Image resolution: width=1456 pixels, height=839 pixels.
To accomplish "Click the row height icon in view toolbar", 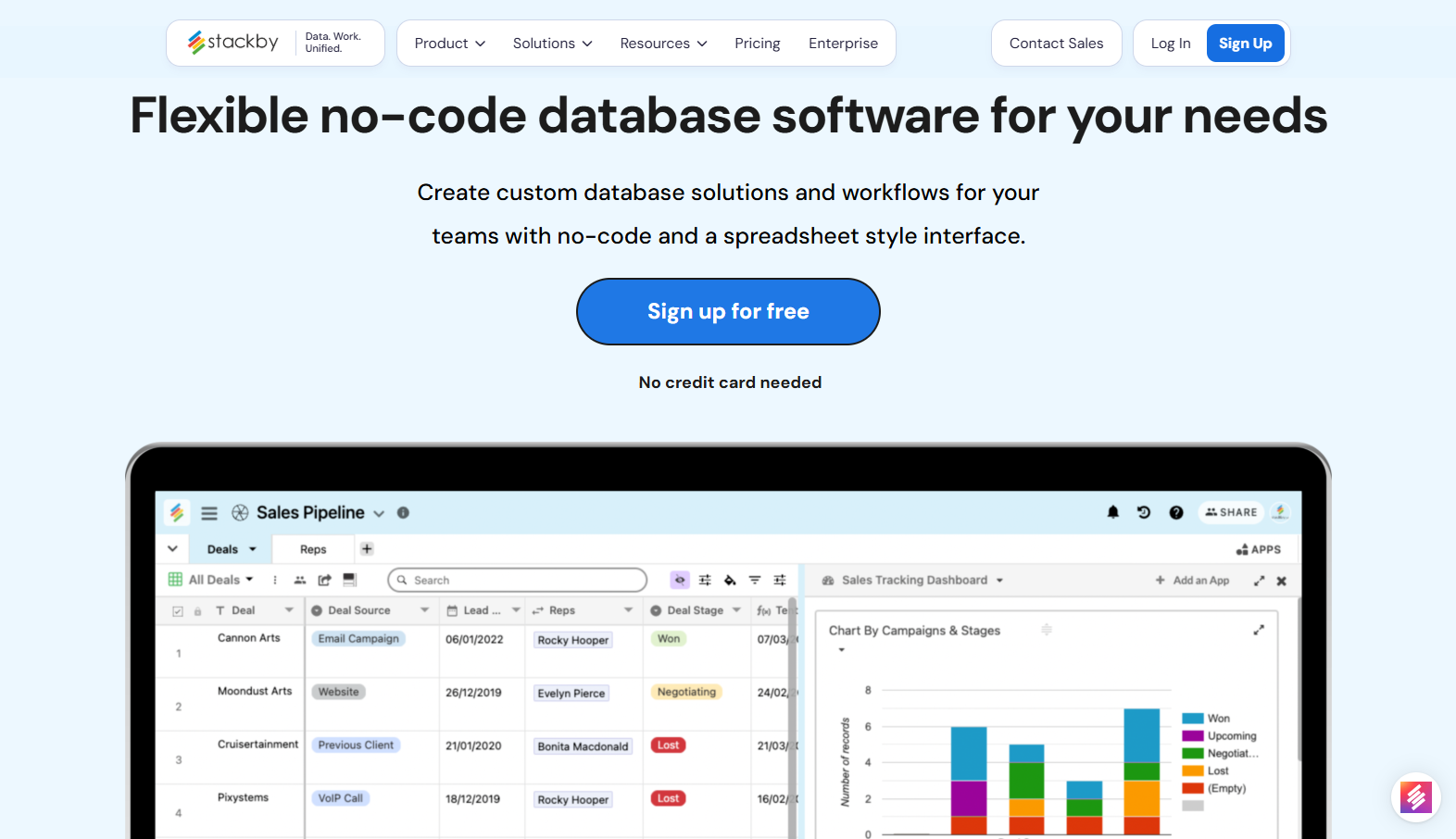I will point(349,580).
